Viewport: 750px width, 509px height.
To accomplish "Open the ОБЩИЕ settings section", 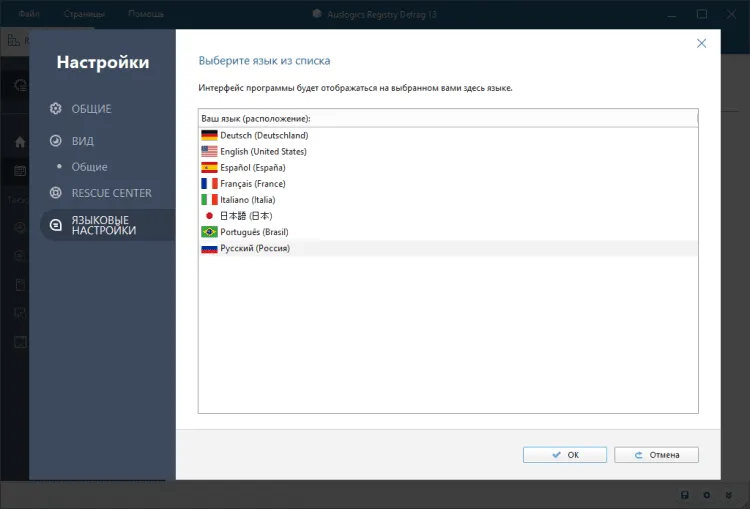I will pos(91,109).
